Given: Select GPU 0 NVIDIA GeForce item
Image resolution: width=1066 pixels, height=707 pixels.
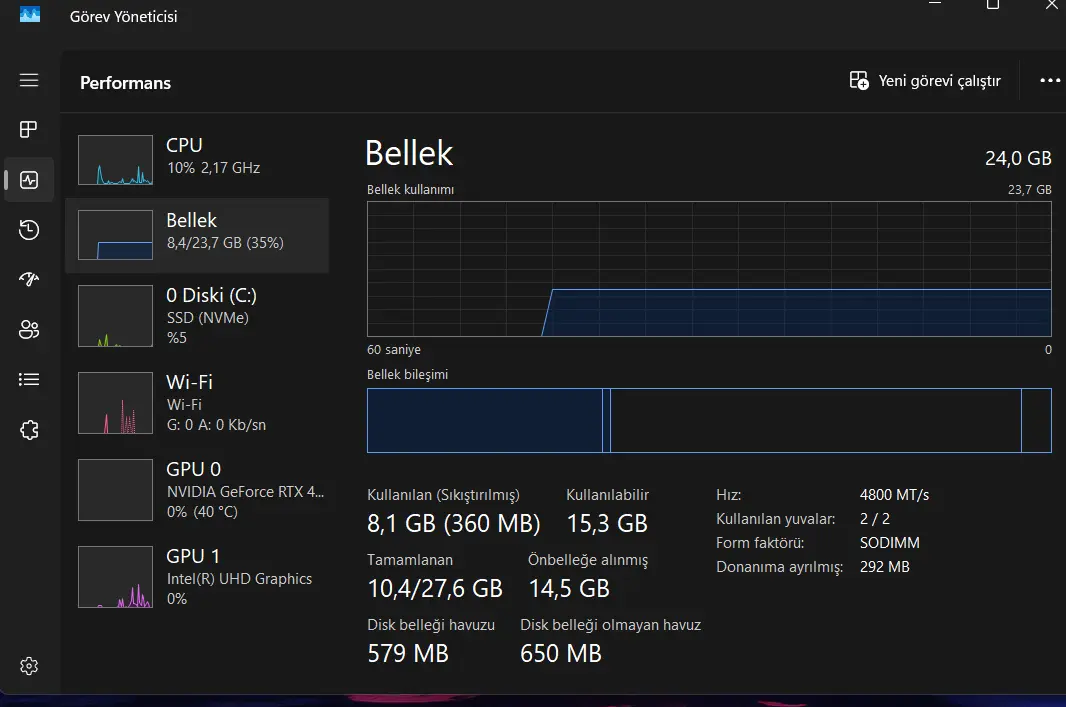Looking at the screenshot, I should tap(197, 490).
